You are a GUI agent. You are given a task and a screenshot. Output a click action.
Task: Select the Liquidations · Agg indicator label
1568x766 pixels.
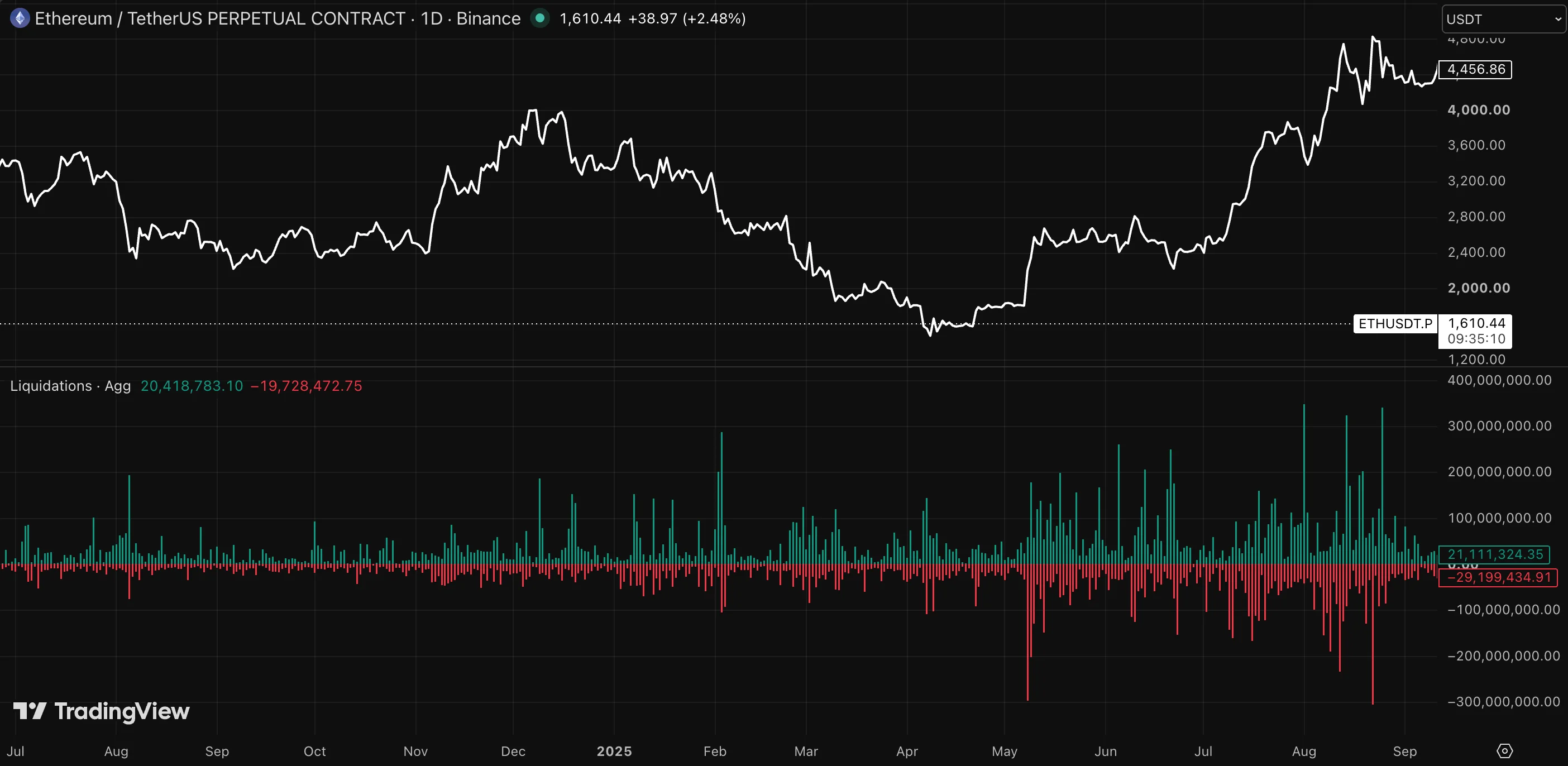point(70,386)
